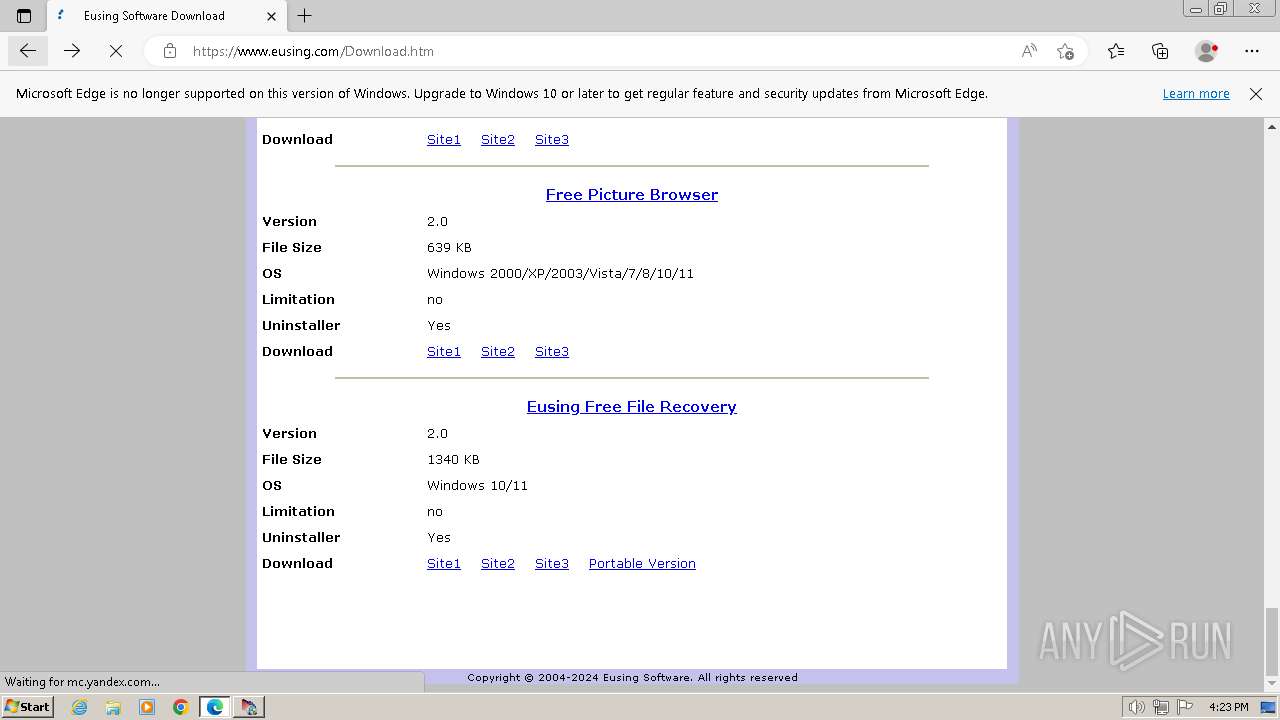Open the browser profile menu

(1207, 51)
